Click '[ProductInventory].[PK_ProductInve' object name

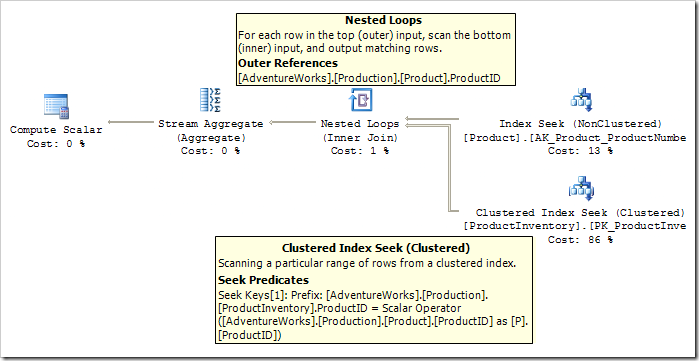click(x=575, y=226)
